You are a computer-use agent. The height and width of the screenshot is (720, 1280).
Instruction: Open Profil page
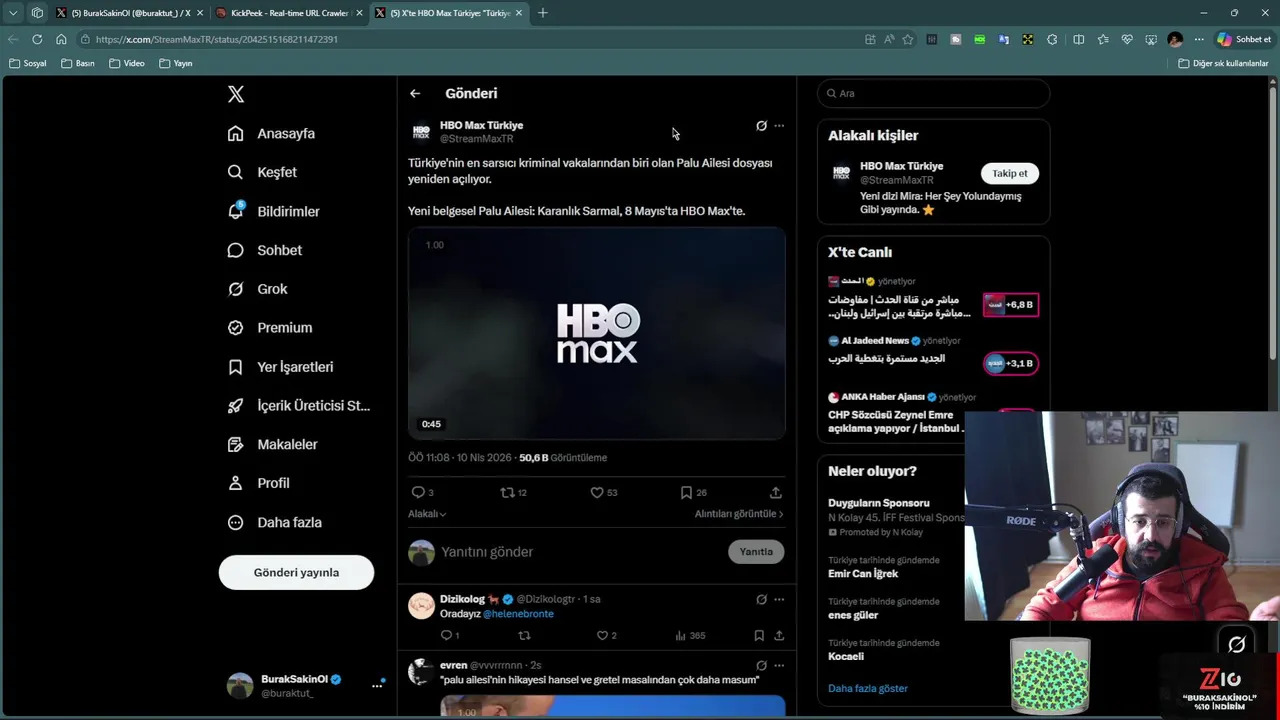pos(259,483)
